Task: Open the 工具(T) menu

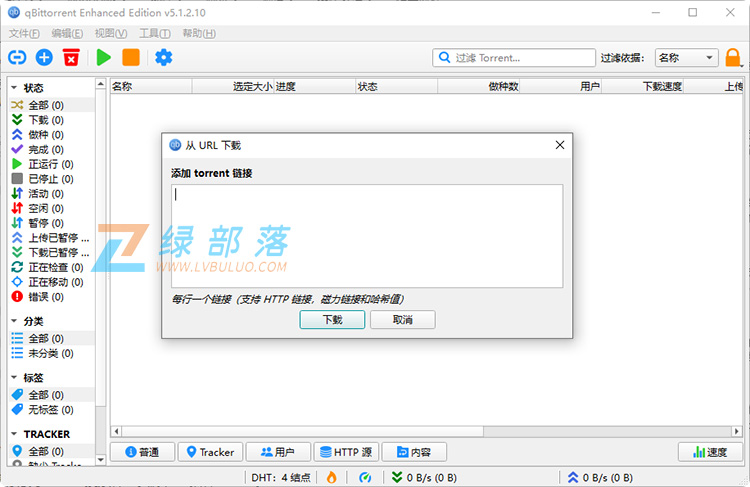Action: [x=154, y=33]
